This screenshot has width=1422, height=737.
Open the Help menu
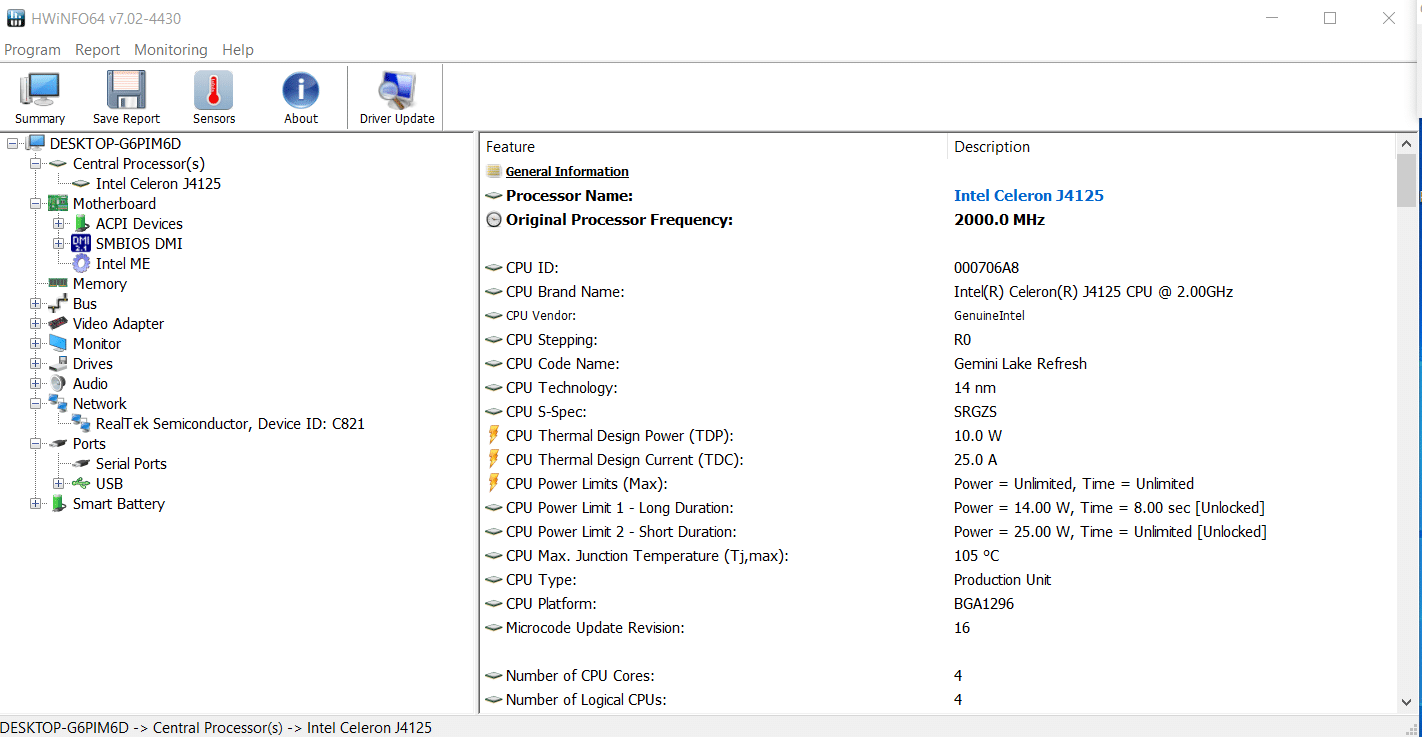pos(238,50)
